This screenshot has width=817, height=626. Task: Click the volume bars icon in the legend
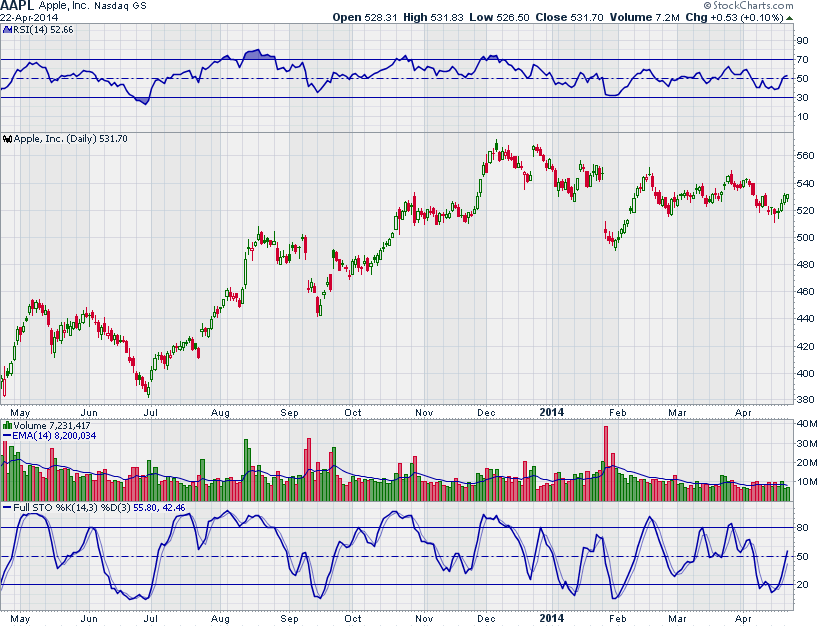[7, 425]
